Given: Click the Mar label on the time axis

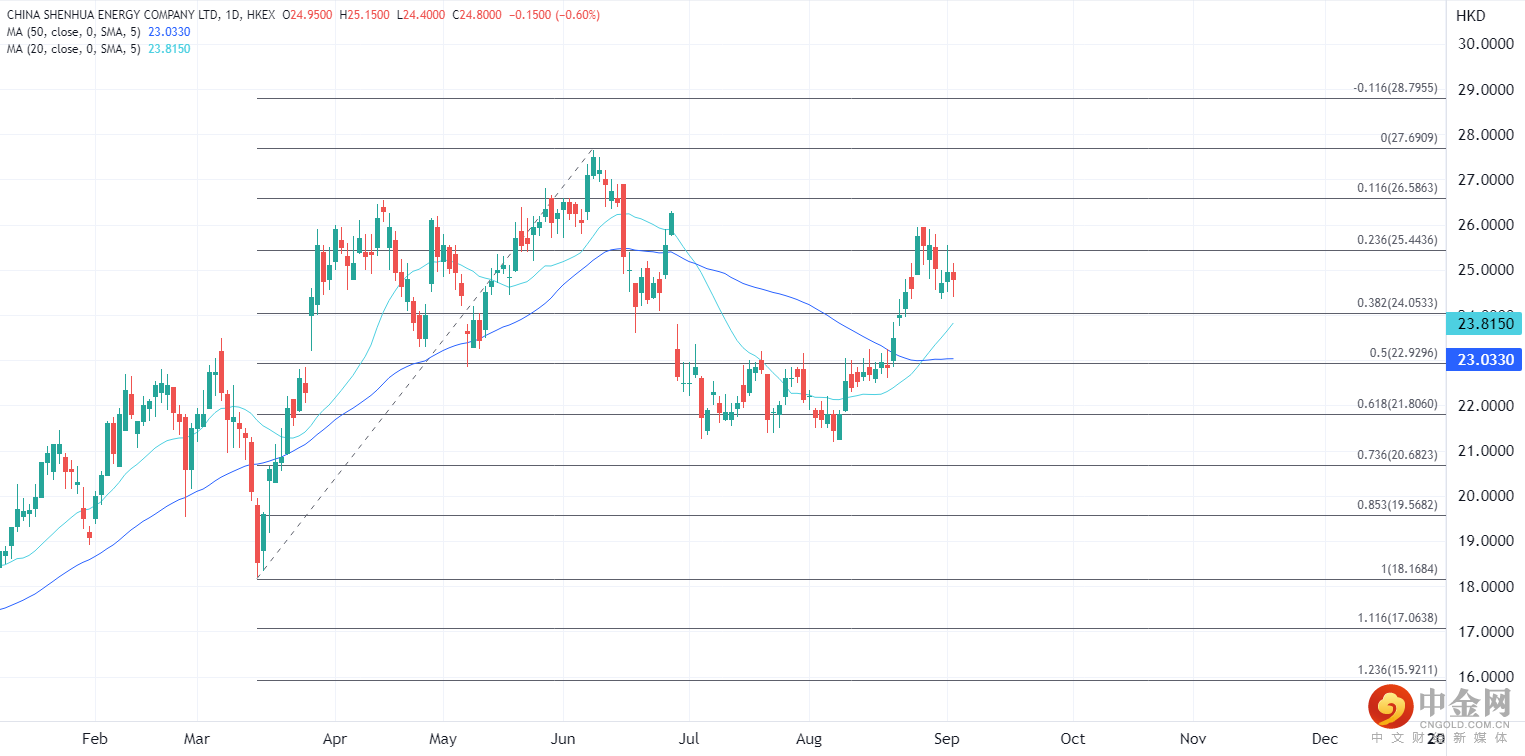Looking at the screenshot, I should (197, 739).
